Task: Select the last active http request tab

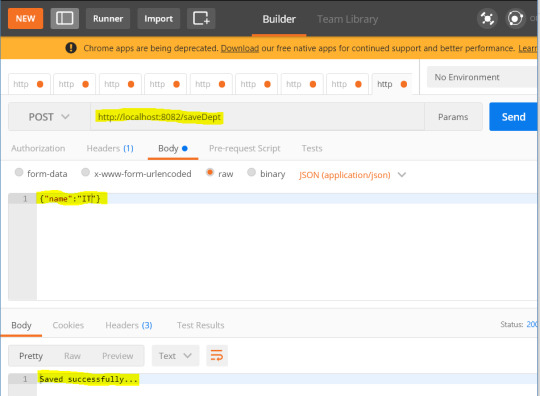Action: (392, 84)
